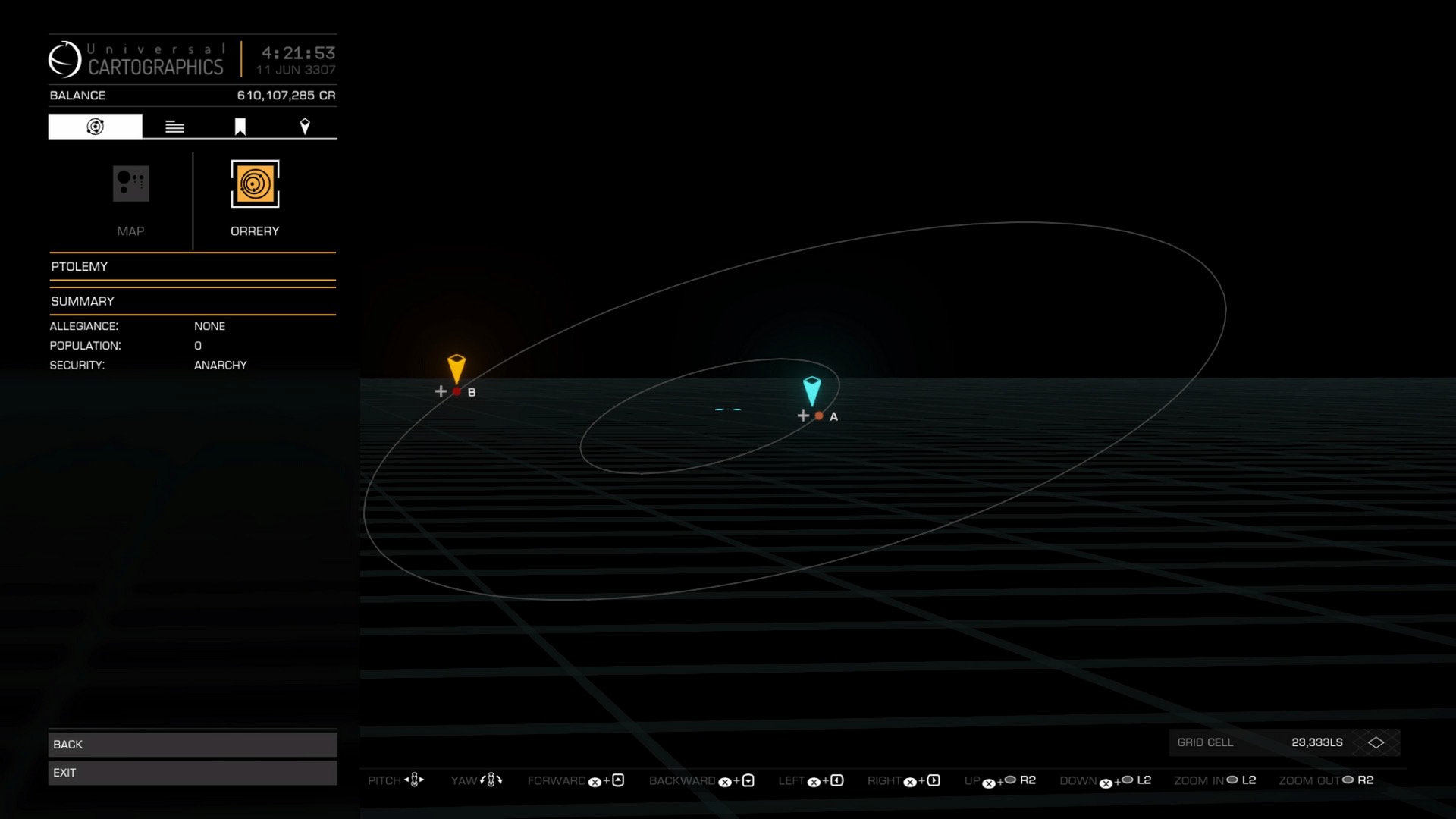Click the SUMMARY section header

pos(193,301)
